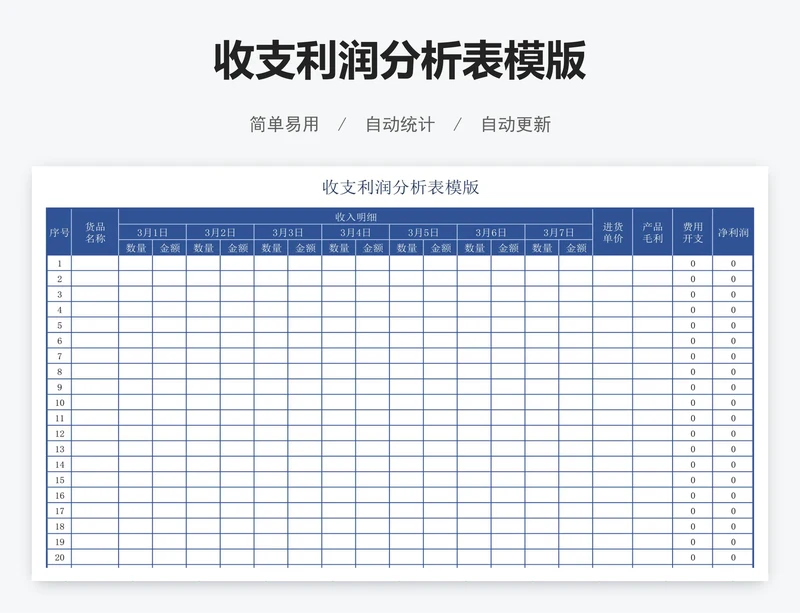Click empty 货品名称 cell in row 1

pyautogui.click(x=95, y=263)
